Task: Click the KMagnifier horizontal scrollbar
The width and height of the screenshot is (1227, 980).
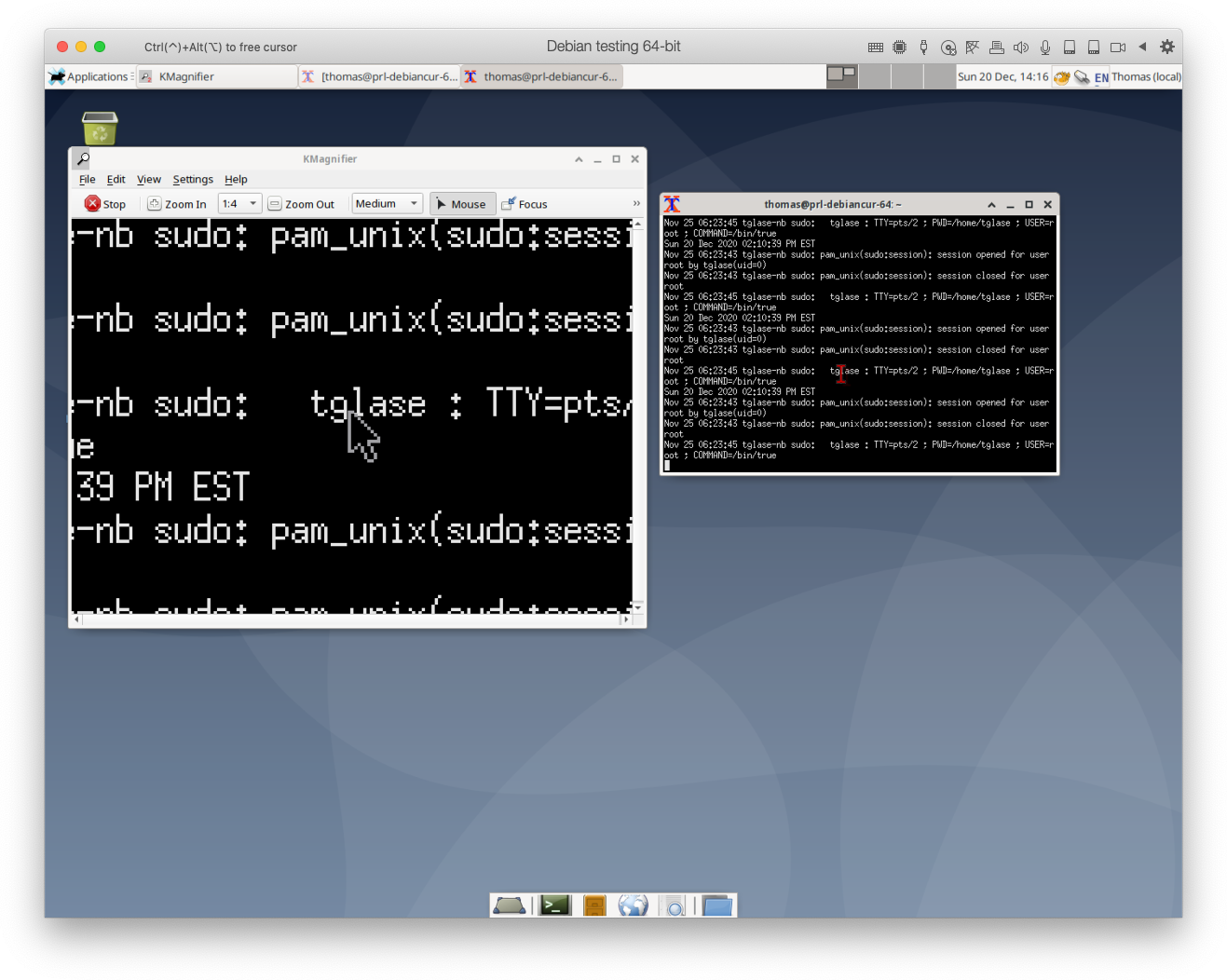Action: (352, 619)
